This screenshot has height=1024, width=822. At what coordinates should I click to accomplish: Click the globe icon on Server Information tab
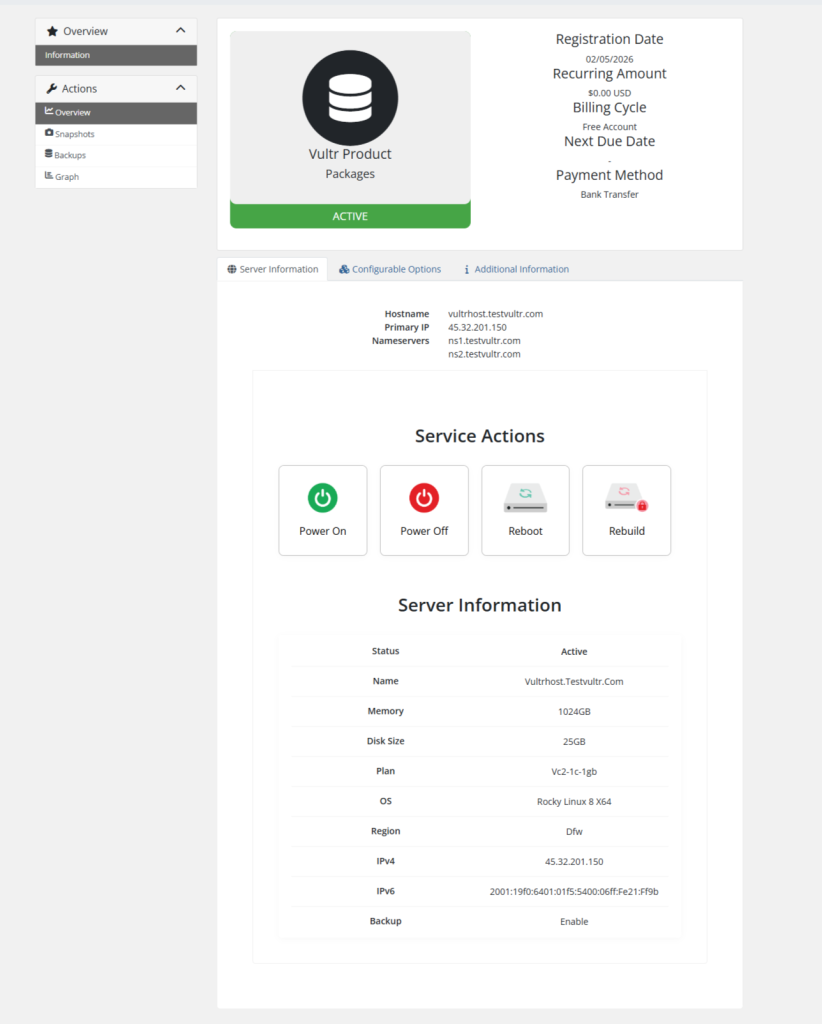(x=232, y=269)
